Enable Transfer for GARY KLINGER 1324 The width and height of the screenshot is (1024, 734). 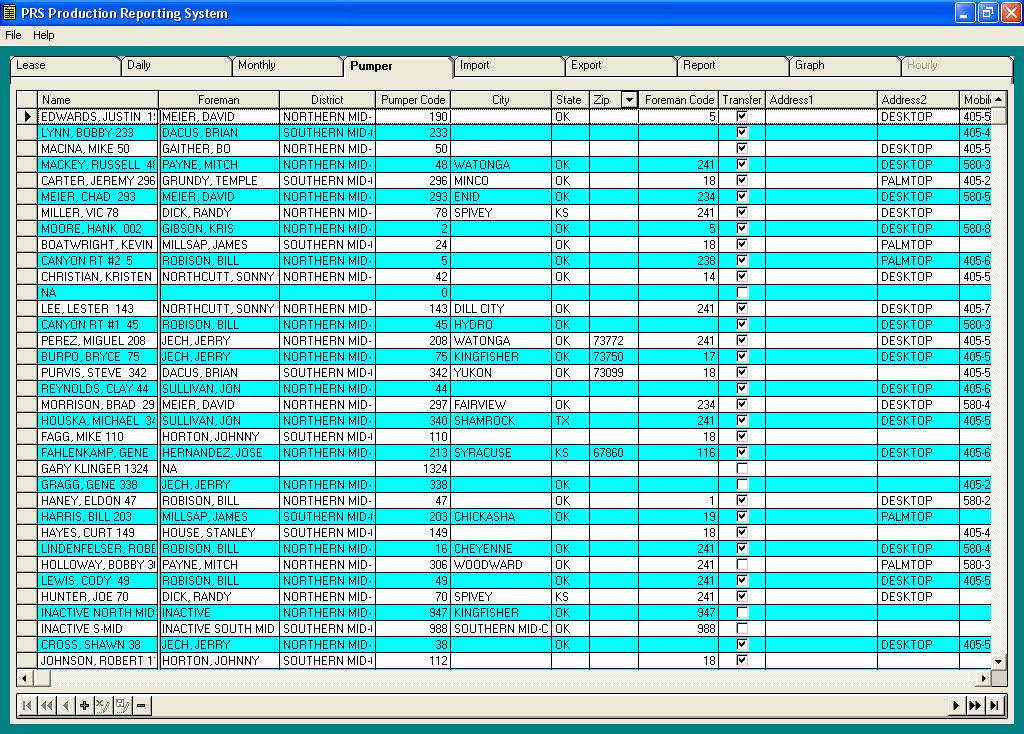[741, 468]
